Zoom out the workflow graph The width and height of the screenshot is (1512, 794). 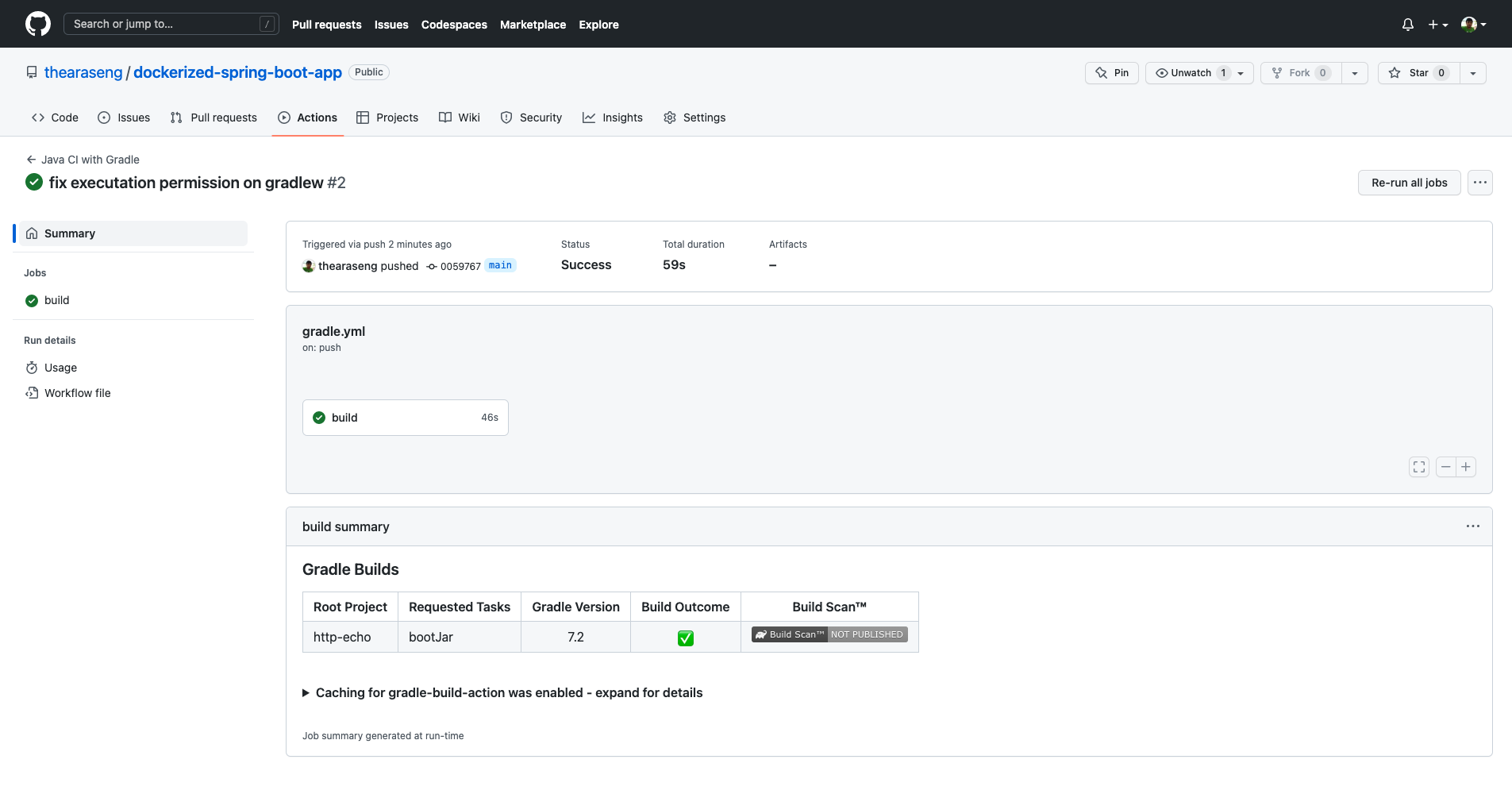click(x=1446, y=467)
